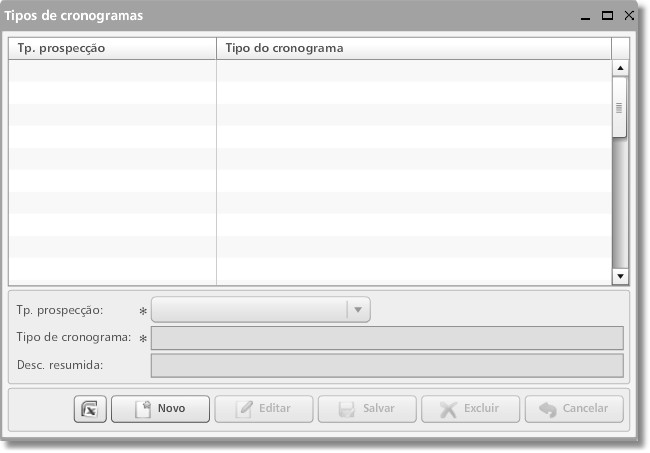Screen dimensions: 650x453
Task: Sort by Tp. prospecção column header
Action: (x=112, y=48)
